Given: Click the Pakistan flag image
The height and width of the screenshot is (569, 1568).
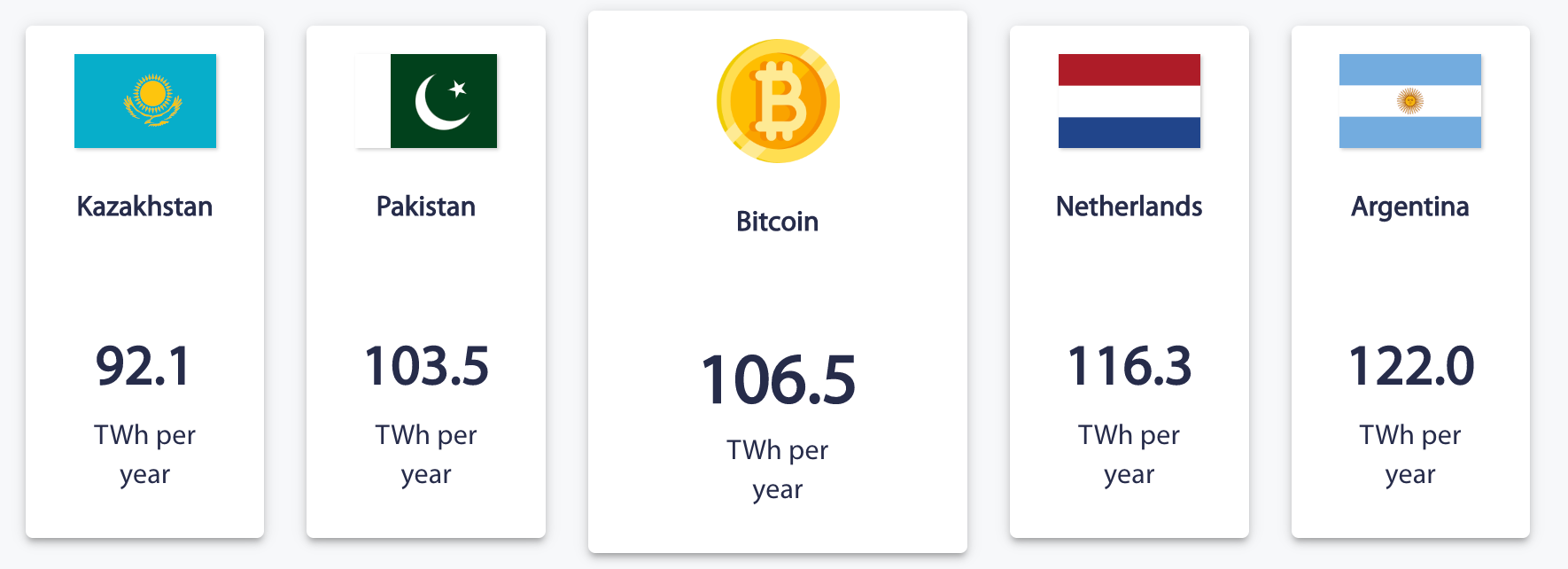Looking at the screenshot, I should pos(426,101).
